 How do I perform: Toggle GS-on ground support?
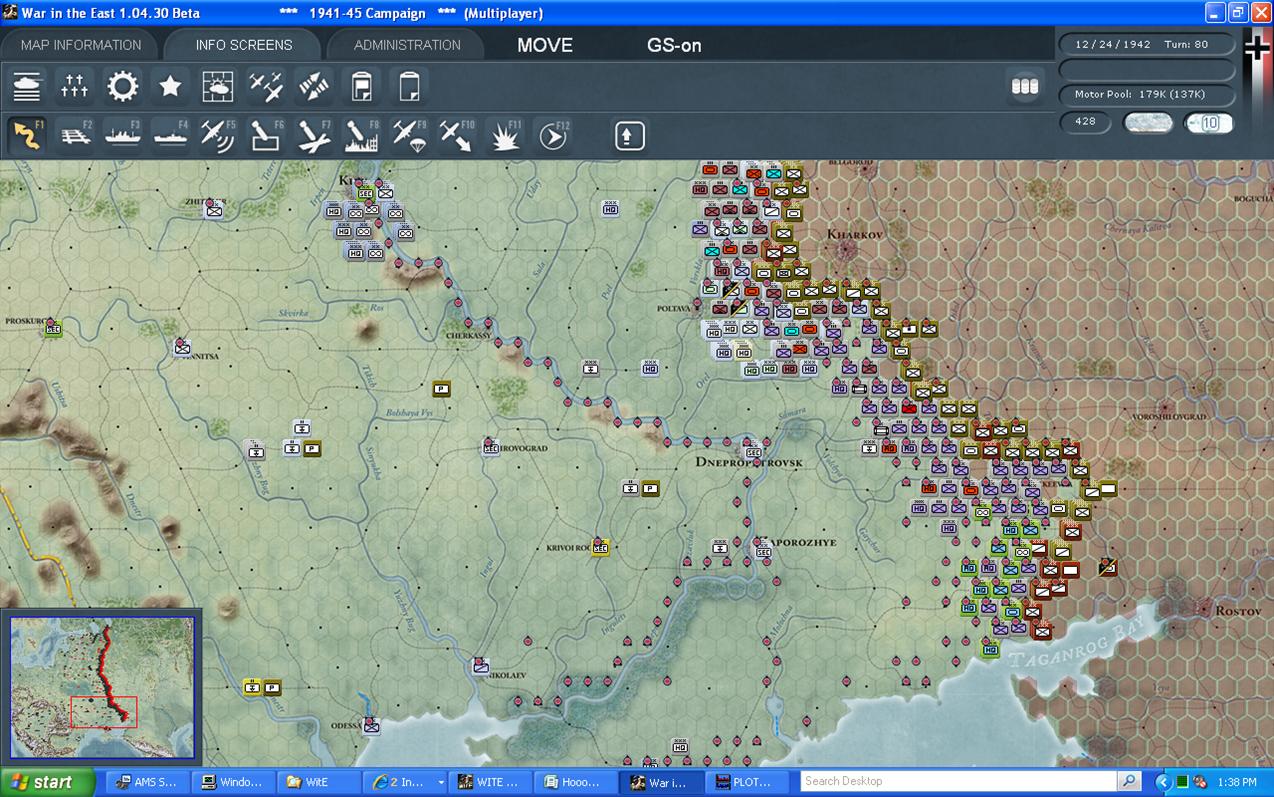(674, 45)
